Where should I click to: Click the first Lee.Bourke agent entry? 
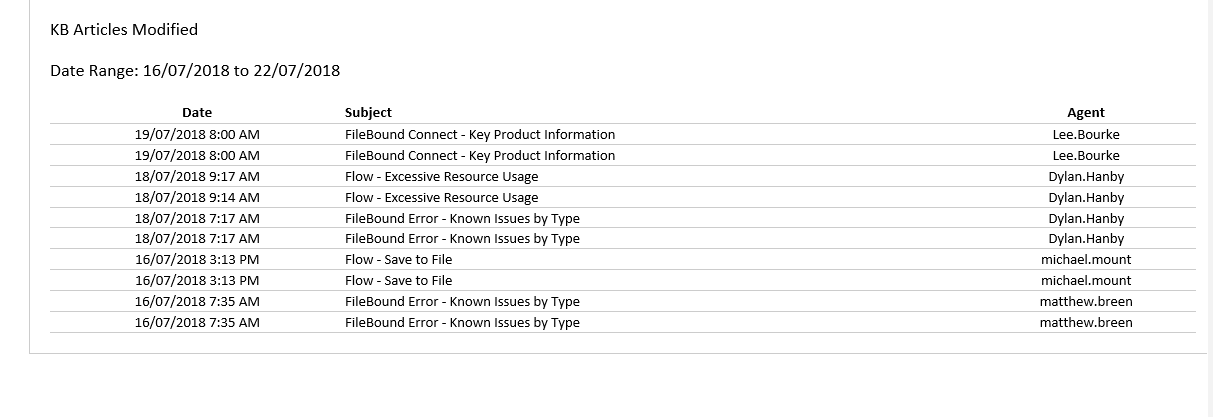point(1085,134)
